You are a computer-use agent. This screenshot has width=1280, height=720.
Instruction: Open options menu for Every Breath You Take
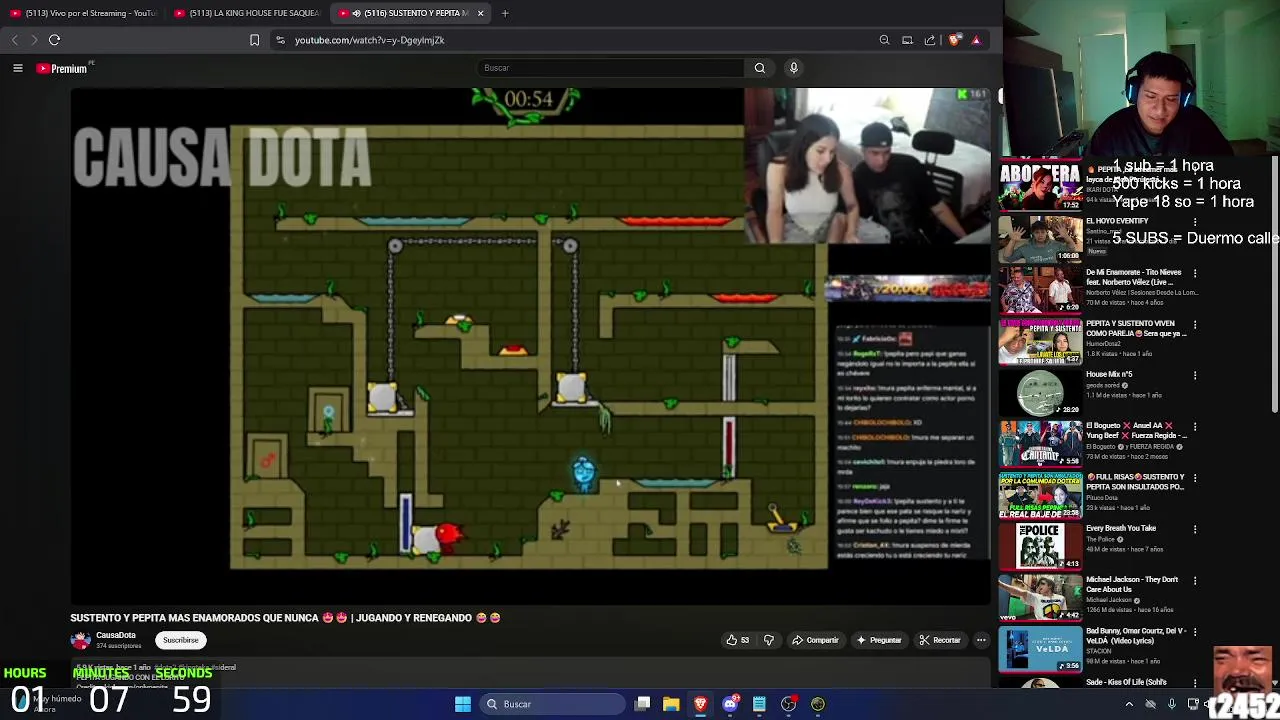(1194, 528)
